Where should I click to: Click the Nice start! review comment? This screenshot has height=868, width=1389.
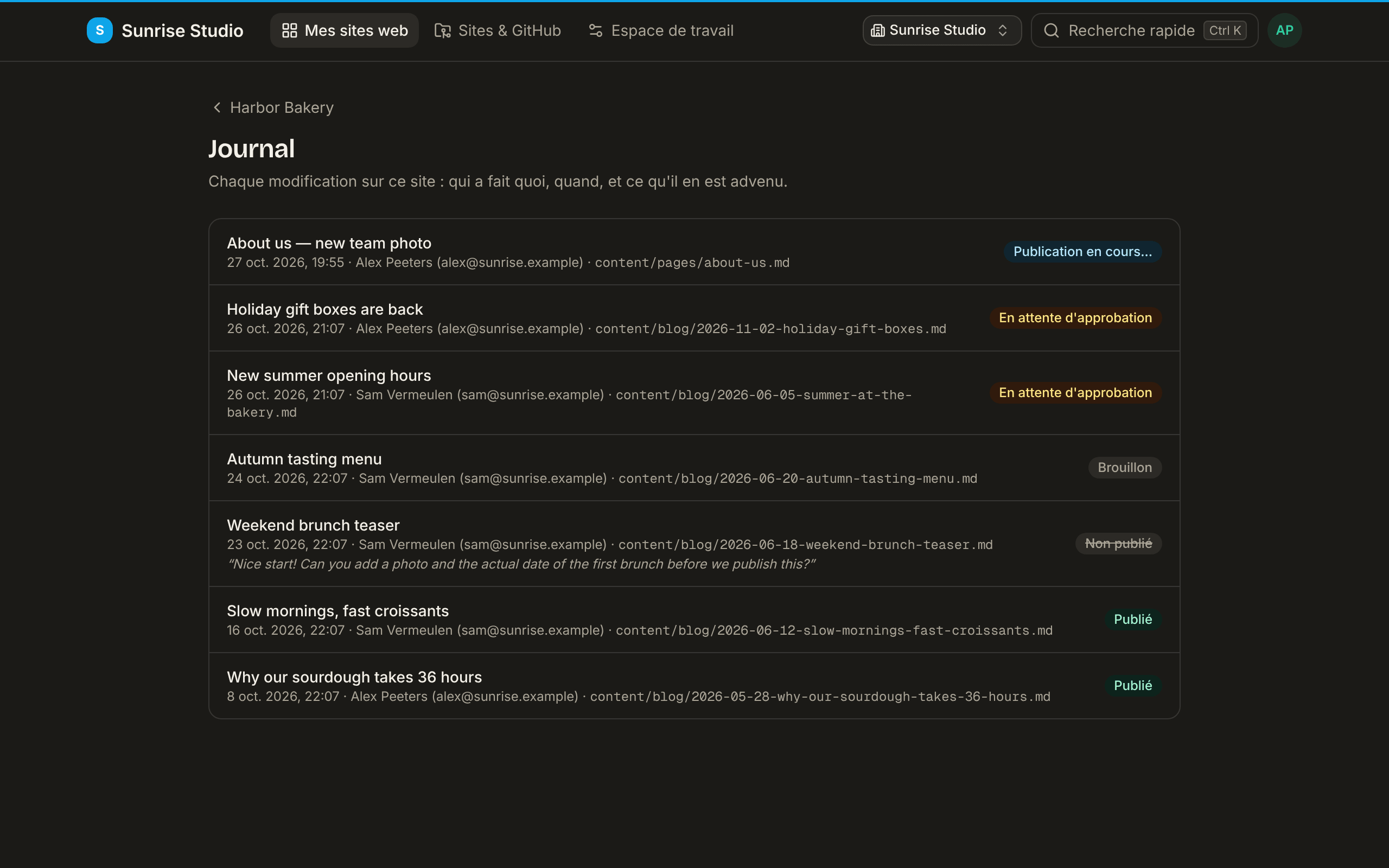coord(521,564)
